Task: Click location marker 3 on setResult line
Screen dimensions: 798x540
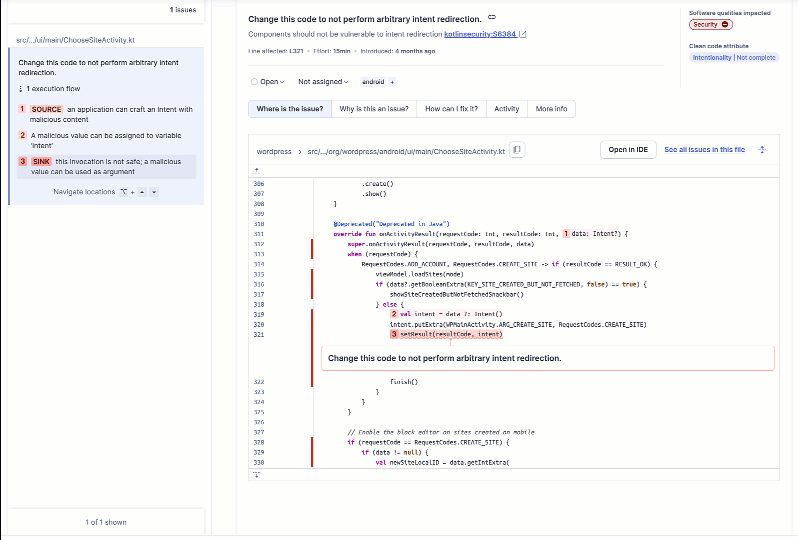Action: [393, 334]
